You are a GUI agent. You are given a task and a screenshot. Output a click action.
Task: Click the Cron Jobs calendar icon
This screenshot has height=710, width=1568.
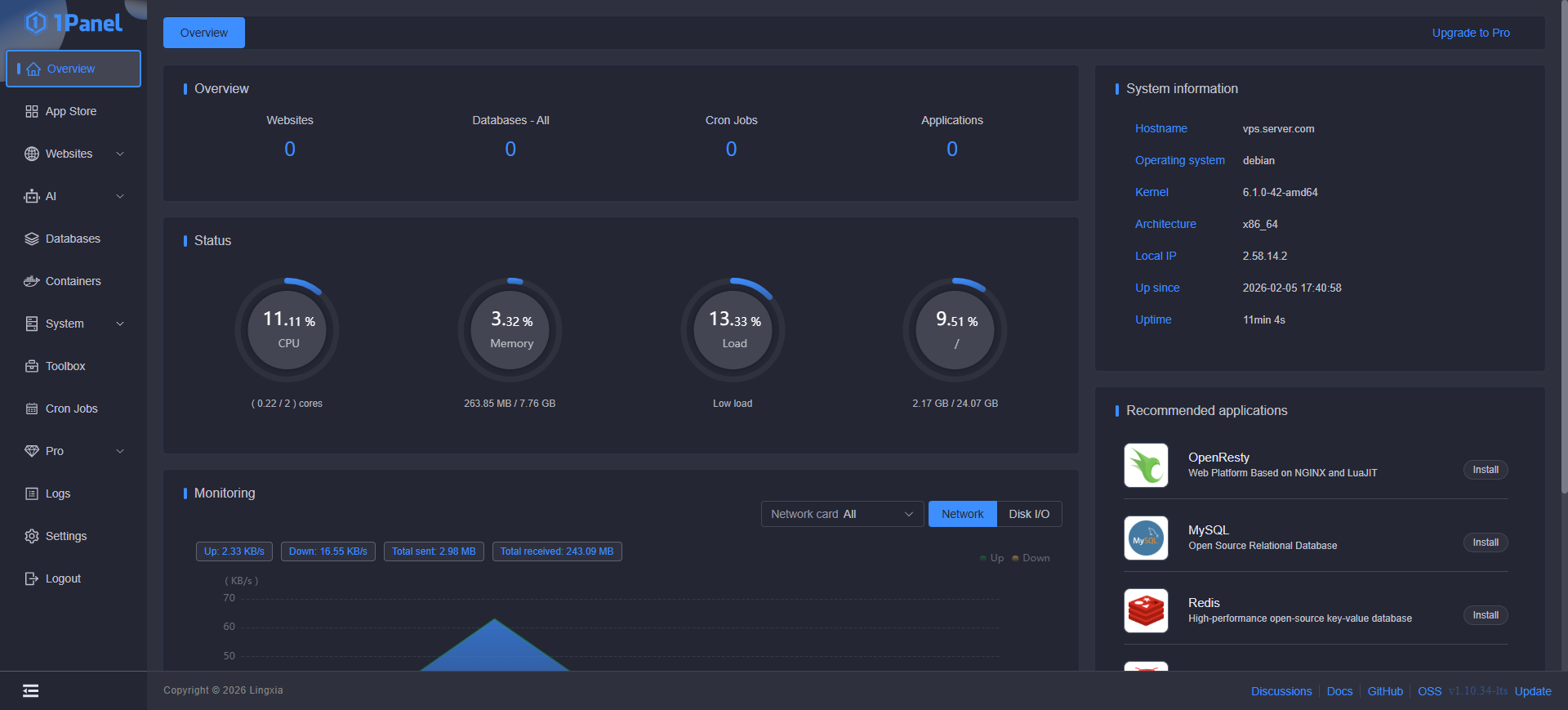[x=32, y=409]
